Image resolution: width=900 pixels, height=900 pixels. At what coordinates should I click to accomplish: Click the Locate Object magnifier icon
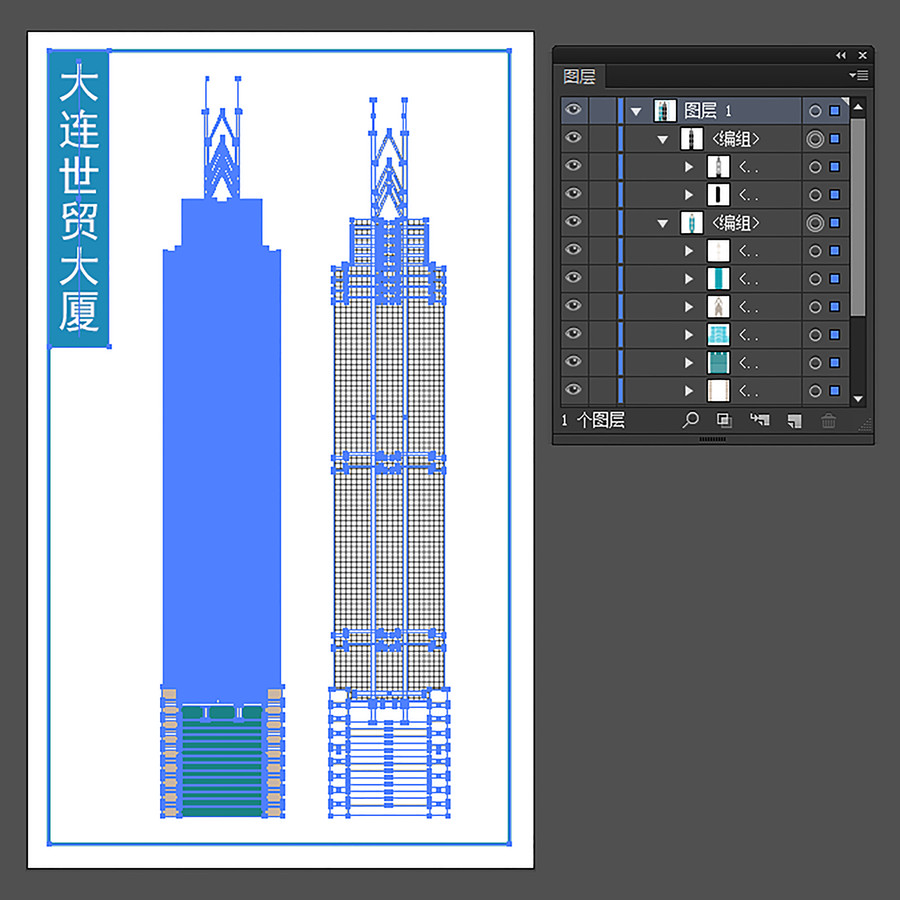tap(690, 420)
